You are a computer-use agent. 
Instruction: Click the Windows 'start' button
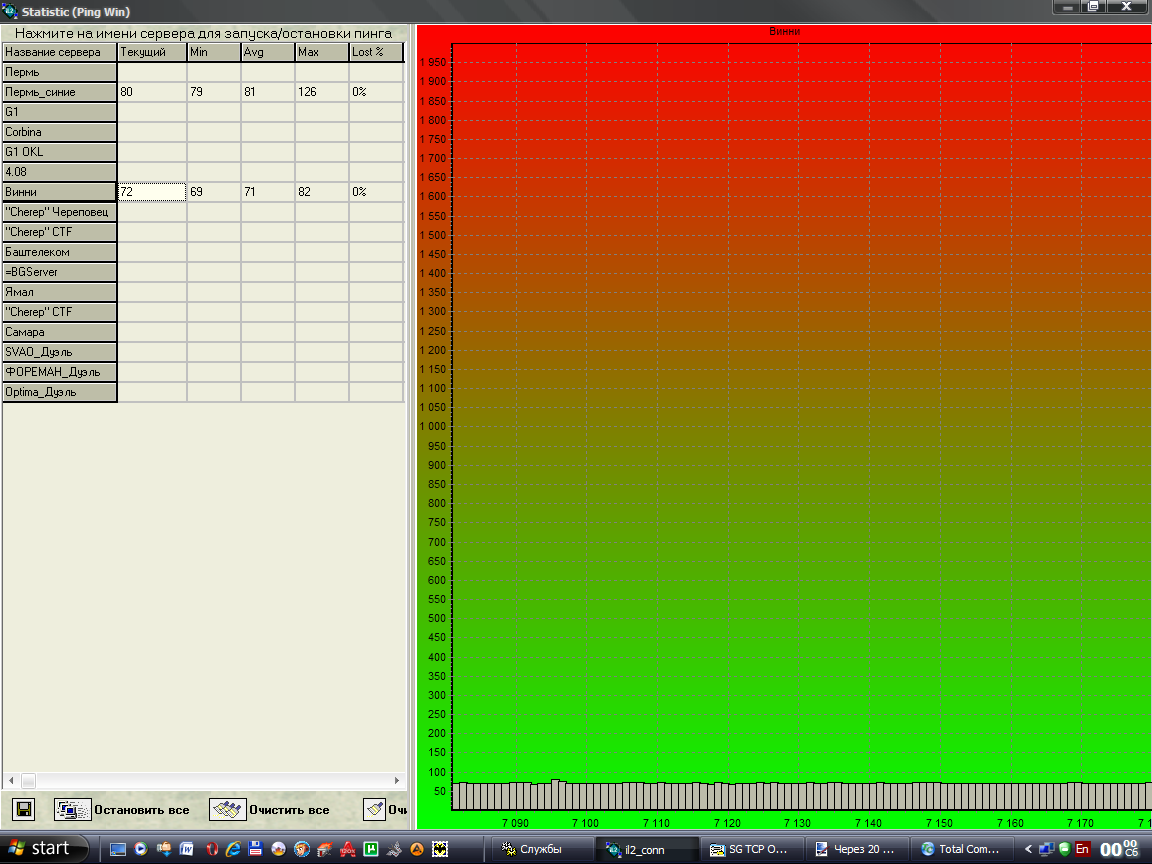tap(40, 849)
